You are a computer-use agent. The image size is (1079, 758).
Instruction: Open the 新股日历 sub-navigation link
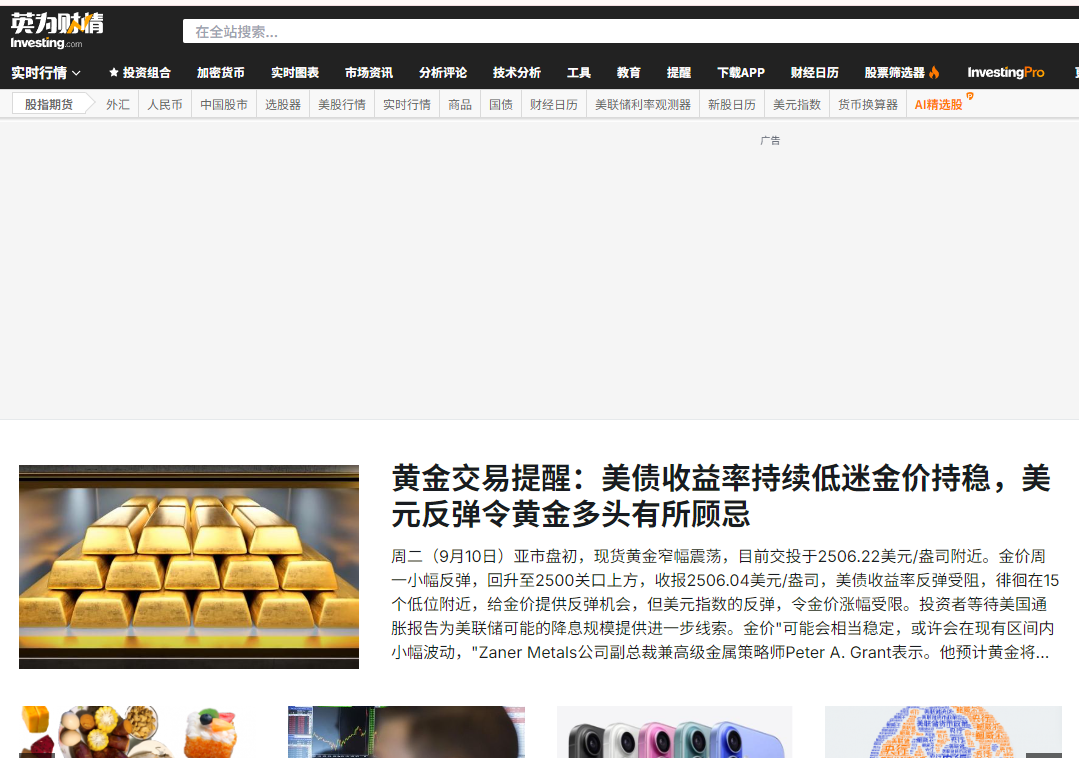tap(731, 105)
